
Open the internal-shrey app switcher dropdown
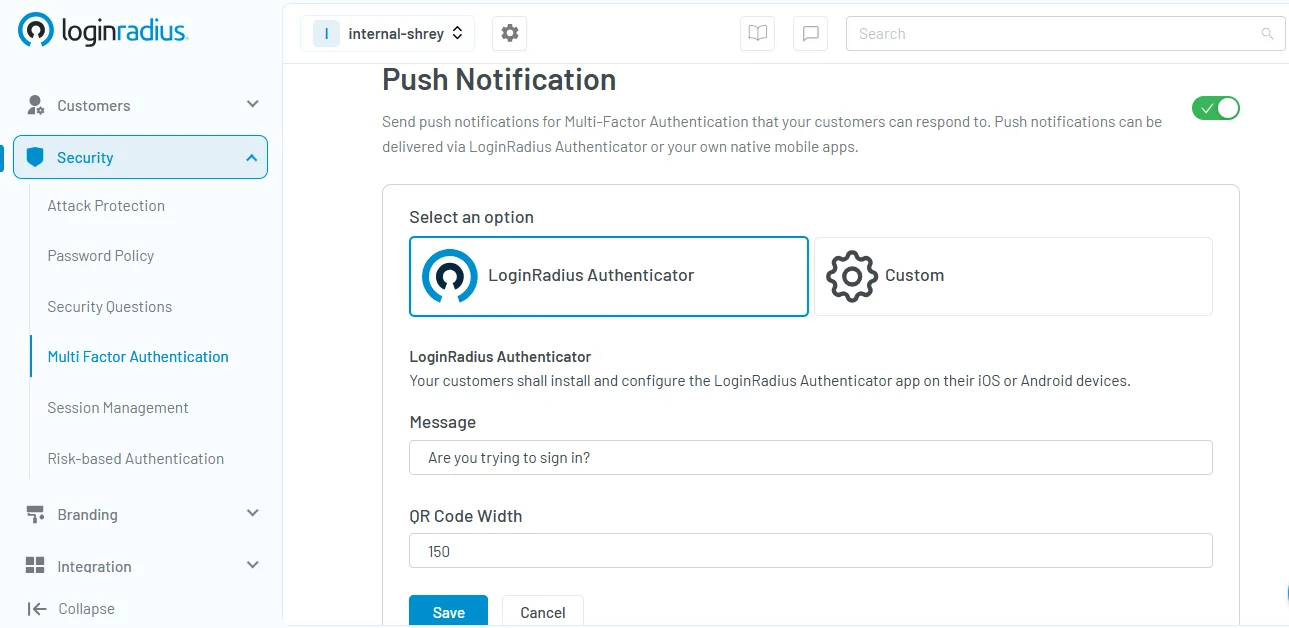(387, 33)
